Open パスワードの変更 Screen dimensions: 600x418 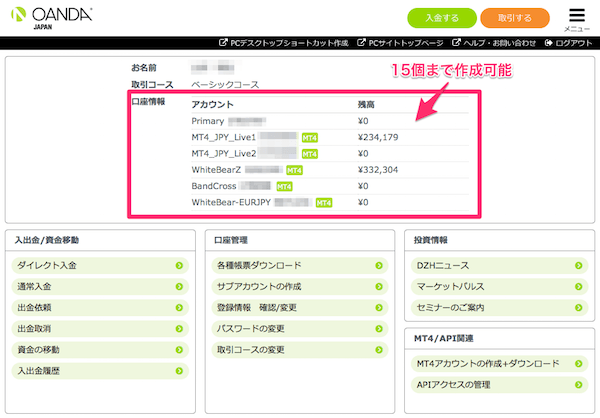click(x=300, y=329)
